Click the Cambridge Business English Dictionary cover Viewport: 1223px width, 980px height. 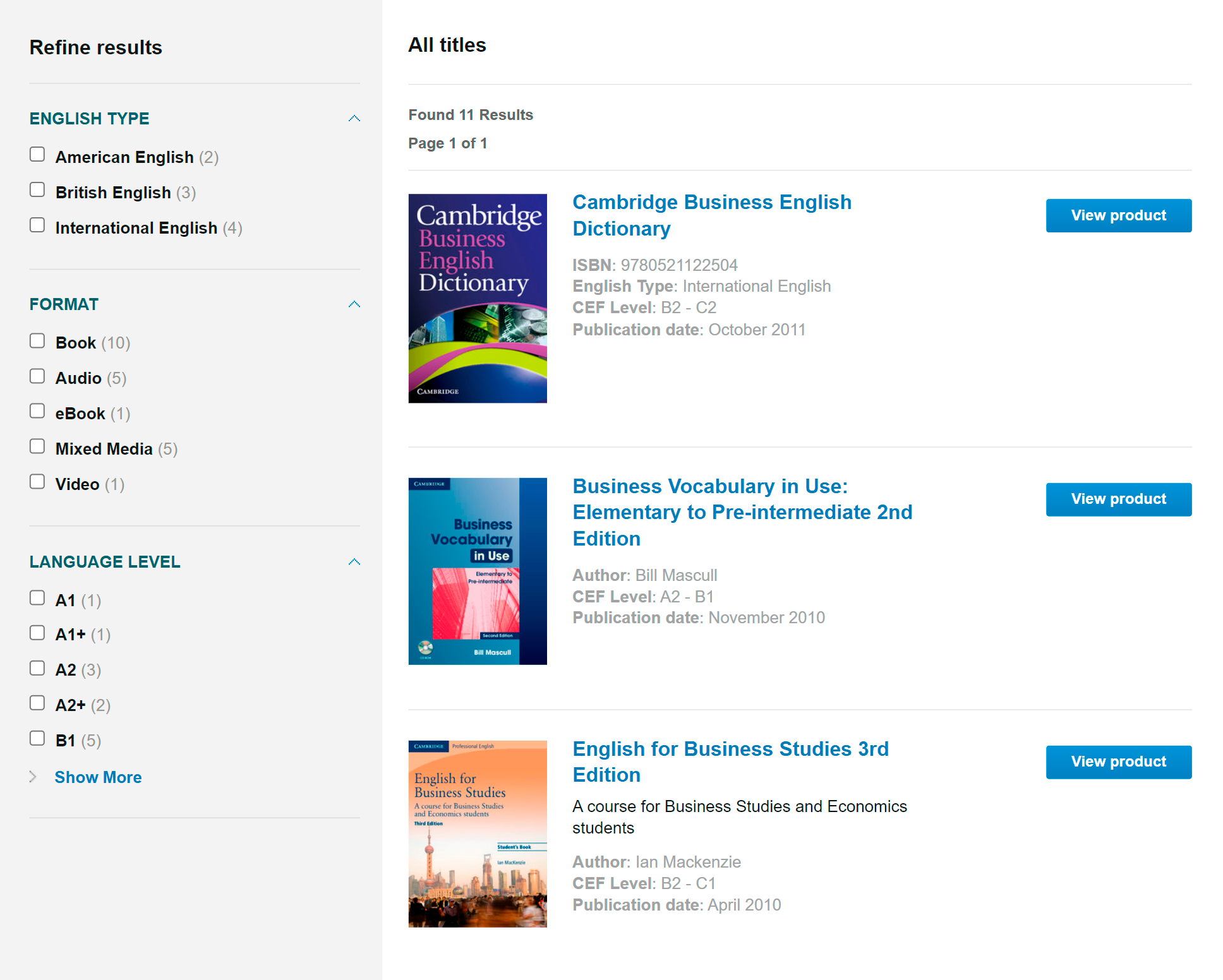click(x=478, y=299)
